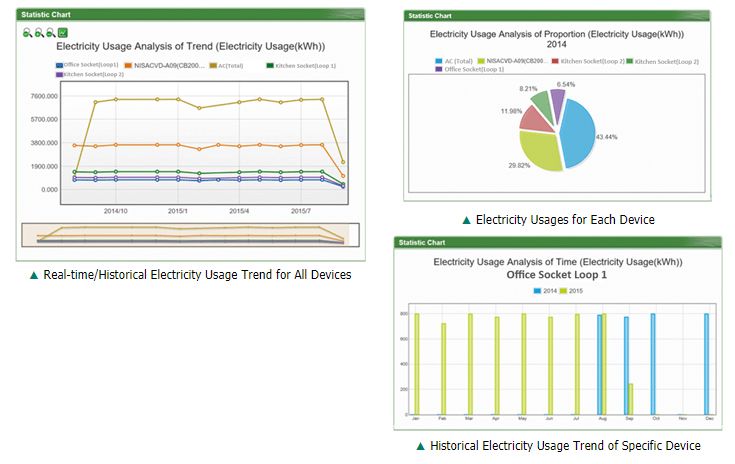Toggle Office Socket(Loop 1) in pie legend
735x464 pixels.
(x=470, y=69)
